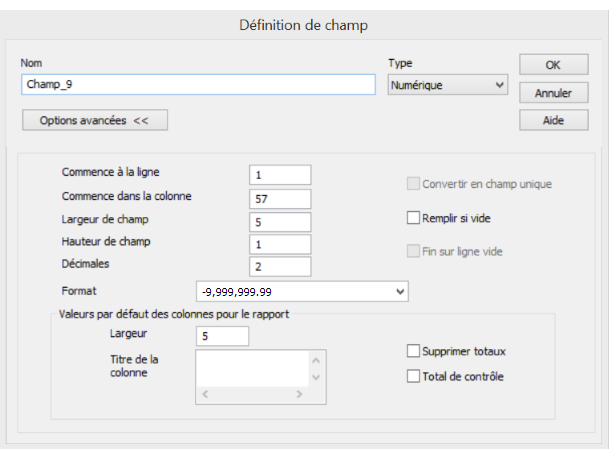Enable the Remplir si vide checkbox
Viewport: 609px width, 449px height.
tap(413, 218)
